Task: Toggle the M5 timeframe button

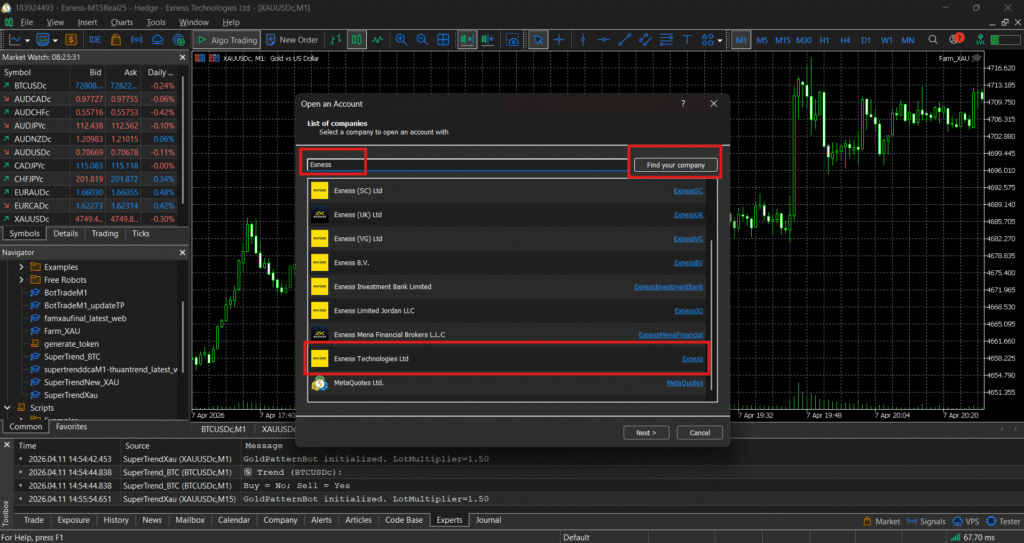Action: tap(762, 40)
